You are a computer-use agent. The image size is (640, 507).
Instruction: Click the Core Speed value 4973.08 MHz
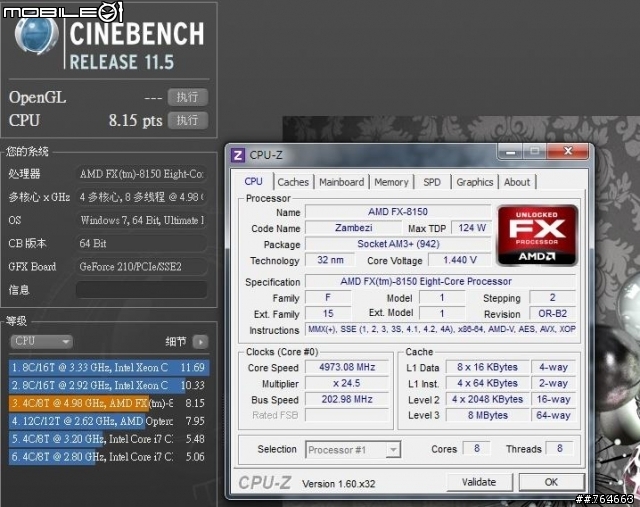(347, 367)
